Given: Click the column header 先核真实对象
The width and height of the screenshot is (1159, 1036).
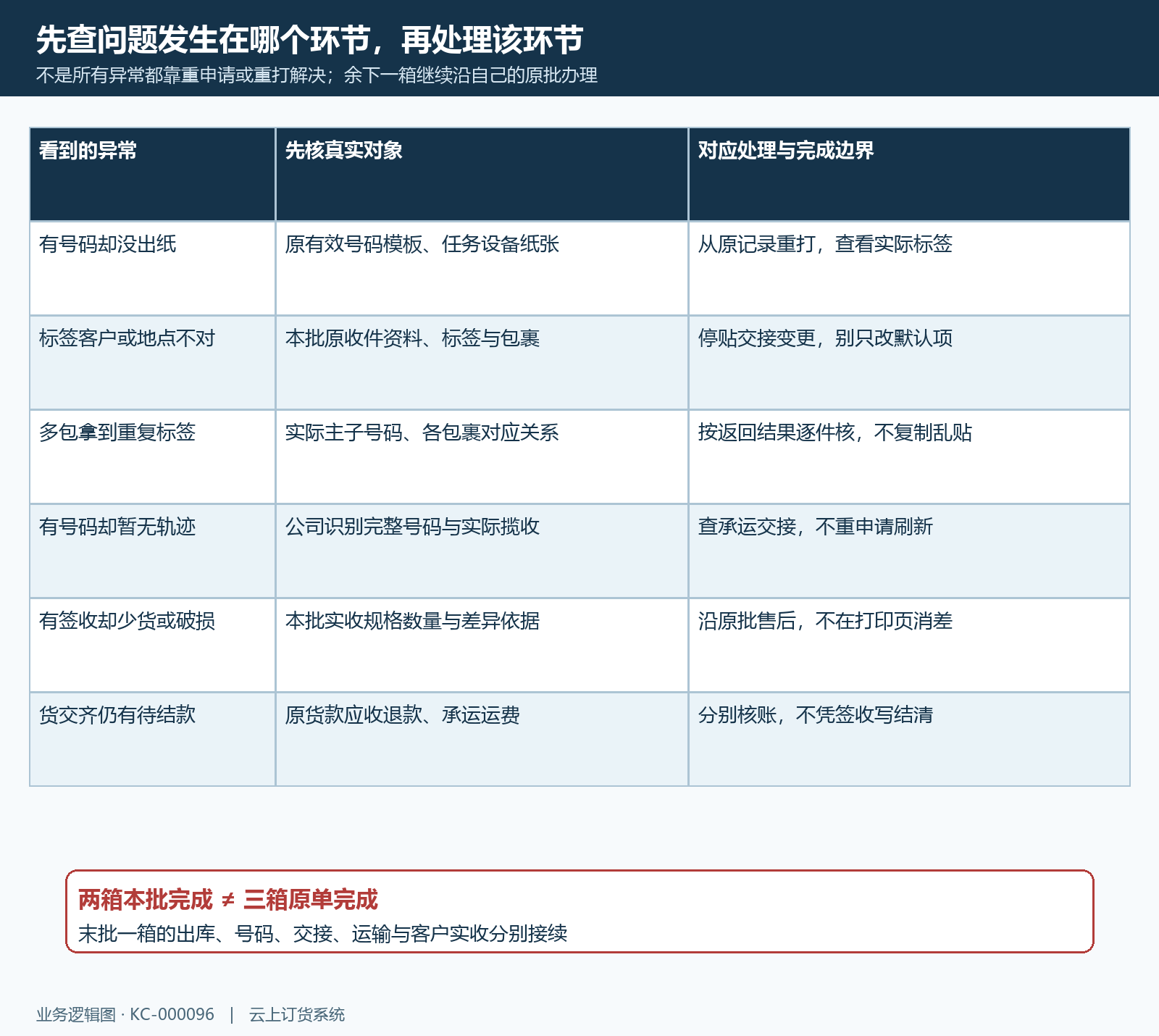Looking at the screenshot, I should [x=482, y=174].
